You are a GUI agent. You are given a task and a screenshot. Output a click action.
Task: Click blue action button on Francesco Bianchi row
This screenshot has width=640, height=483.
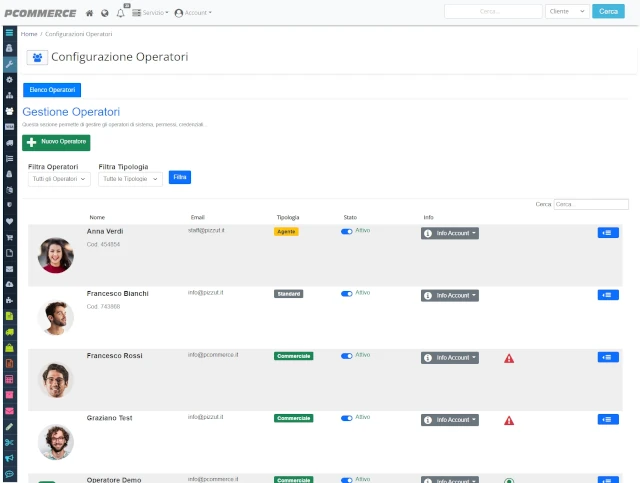pos(608,295)
